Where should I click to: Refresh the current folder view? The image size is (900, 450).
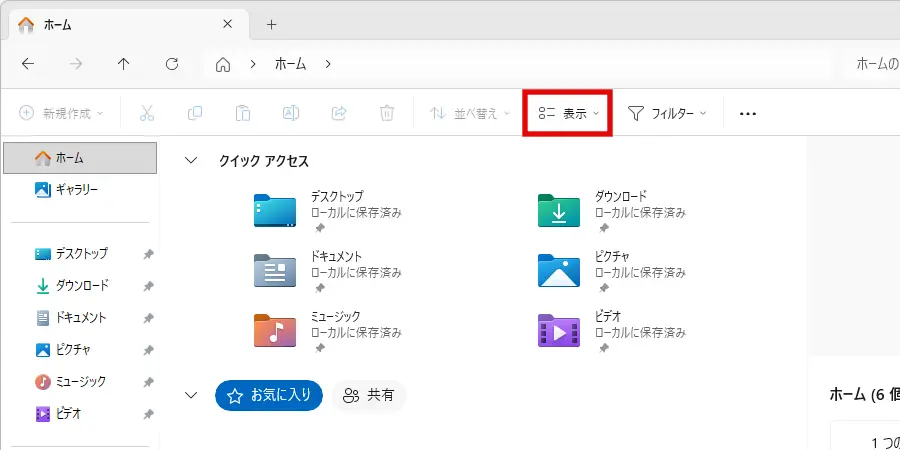(x=172, y=64)
